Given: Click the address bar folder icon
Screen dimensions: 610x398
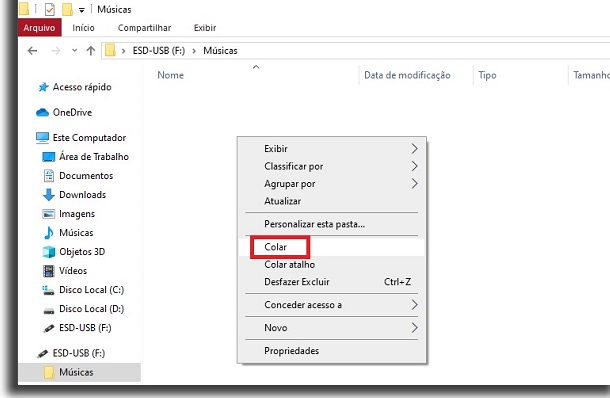Looking at the screenshot, I should point(110,50).
